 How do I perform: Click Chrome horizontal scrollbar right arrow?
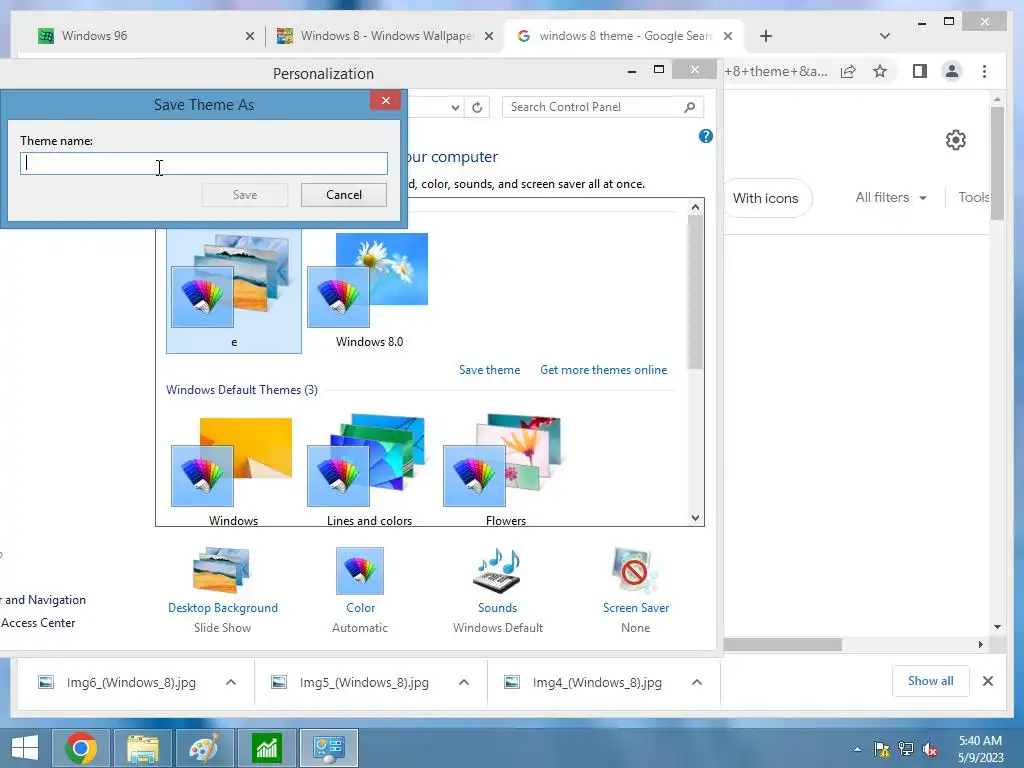coord(980,645)
